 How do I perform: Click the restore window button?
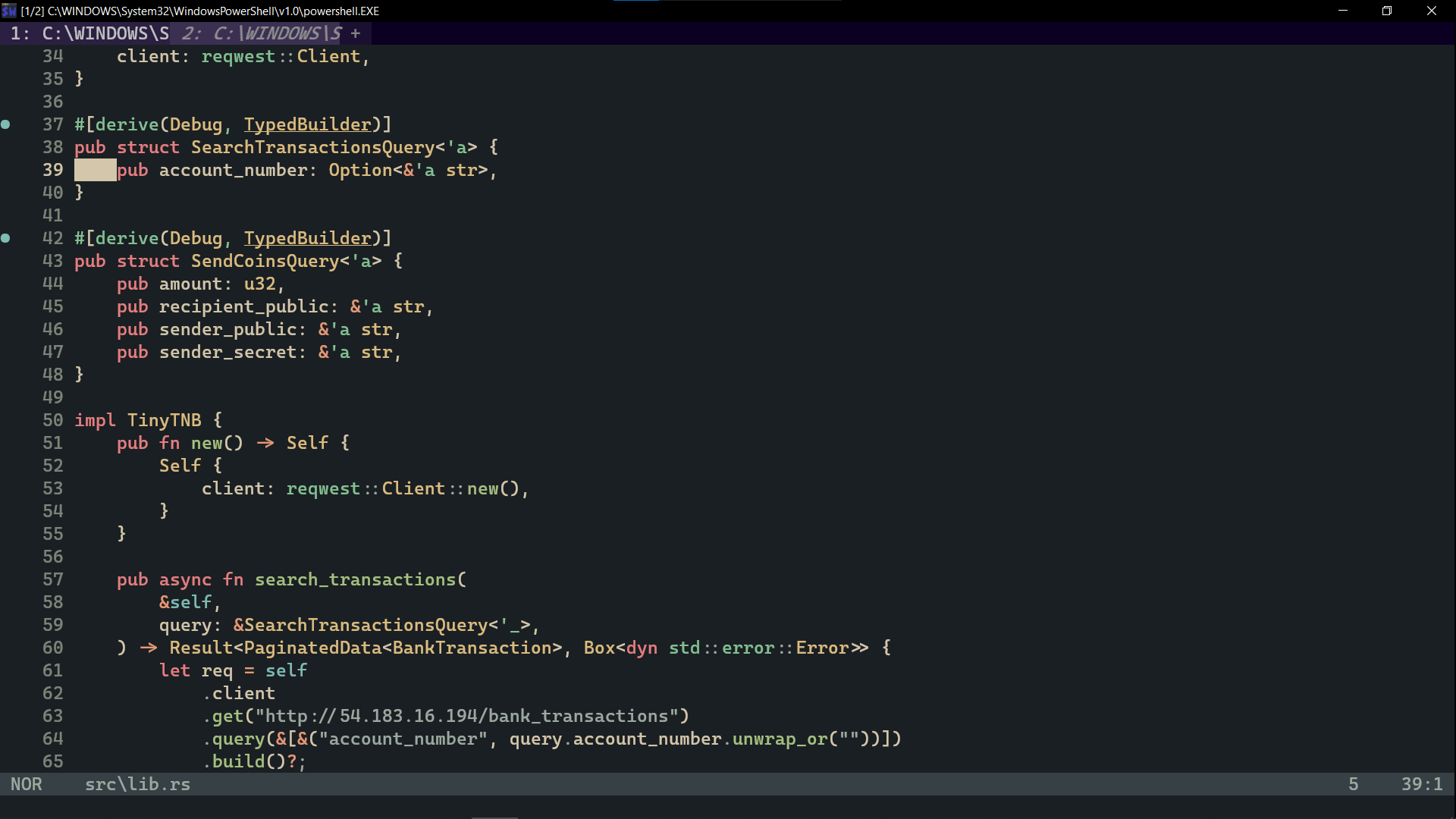(1388, 11)
